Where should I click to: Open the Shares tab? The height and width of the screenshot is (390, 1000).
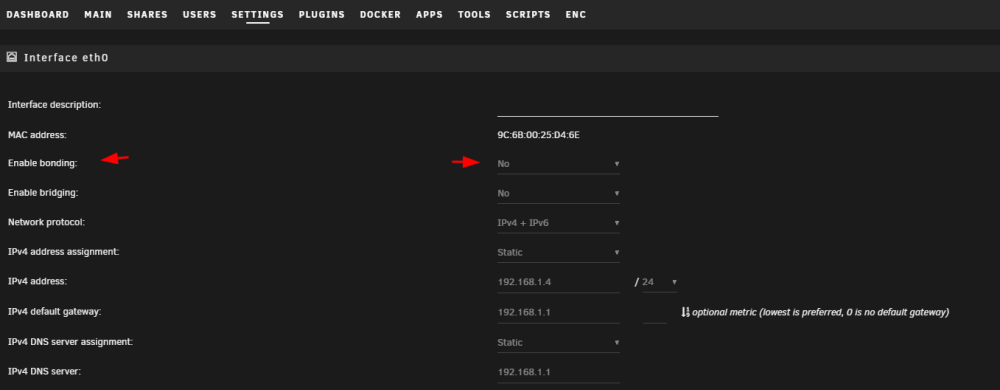click(x=147, y=15)
